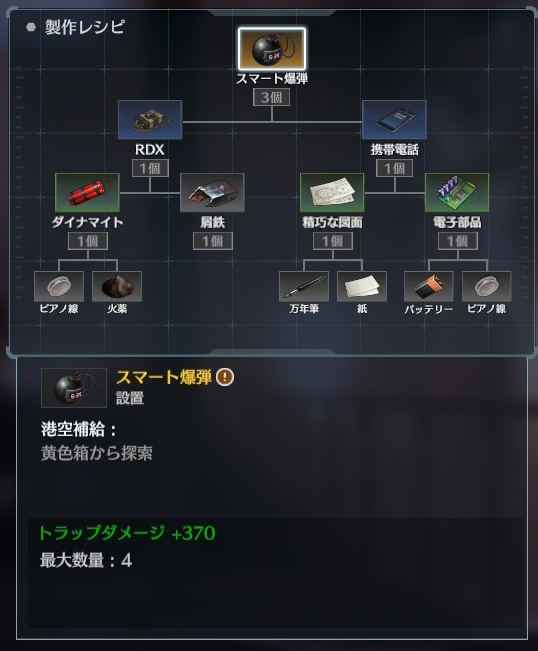Click ピアノ線 icon under ダイナマイト
Viewport: 538px width, 651px height.
pos(59,286)
